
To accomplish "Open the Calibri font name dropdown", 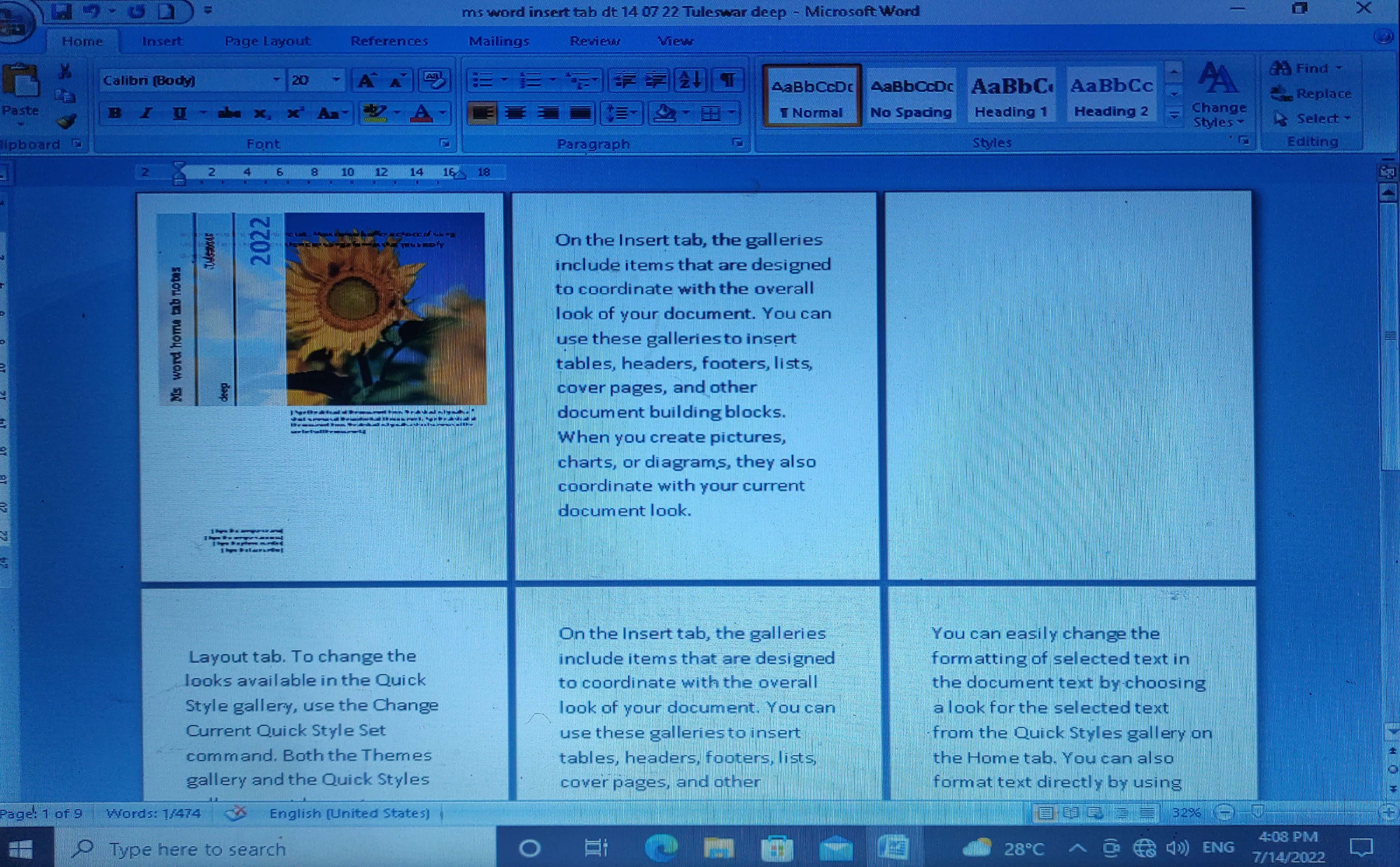I will (x=276, y=80).
